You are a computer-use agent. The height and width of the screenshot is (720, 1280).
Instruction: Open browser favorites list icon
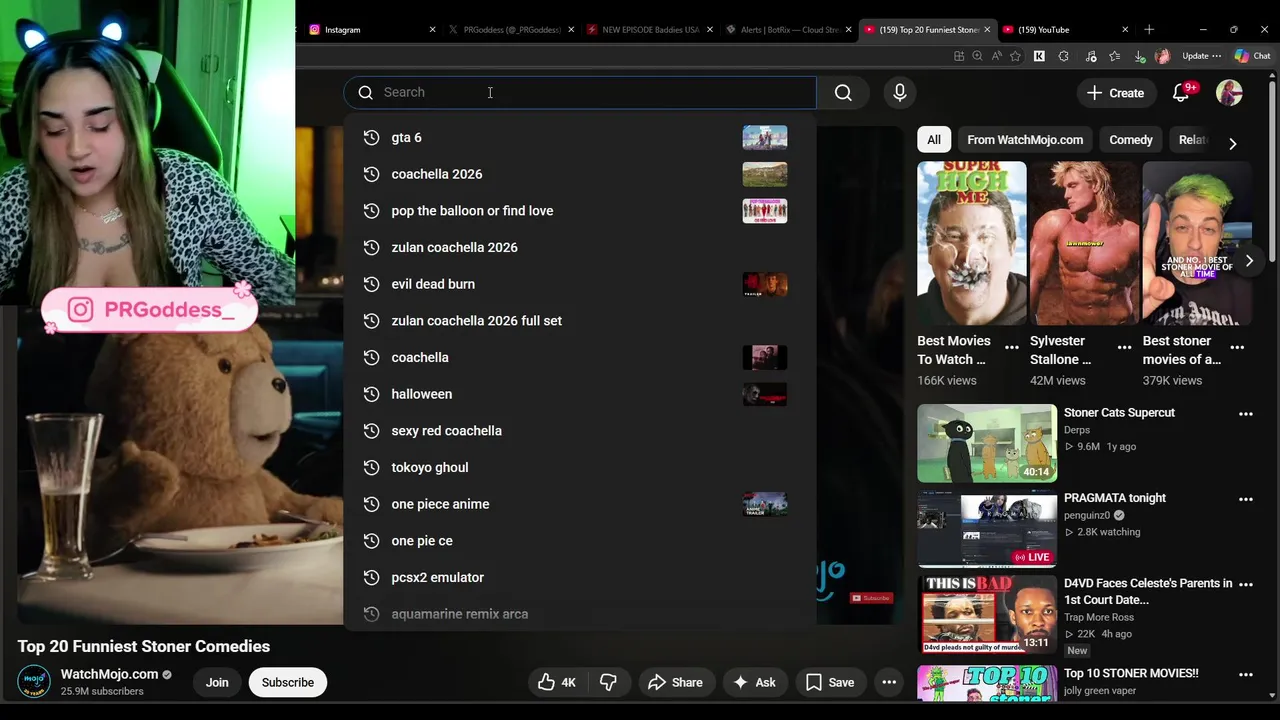tap(1114, 56)
